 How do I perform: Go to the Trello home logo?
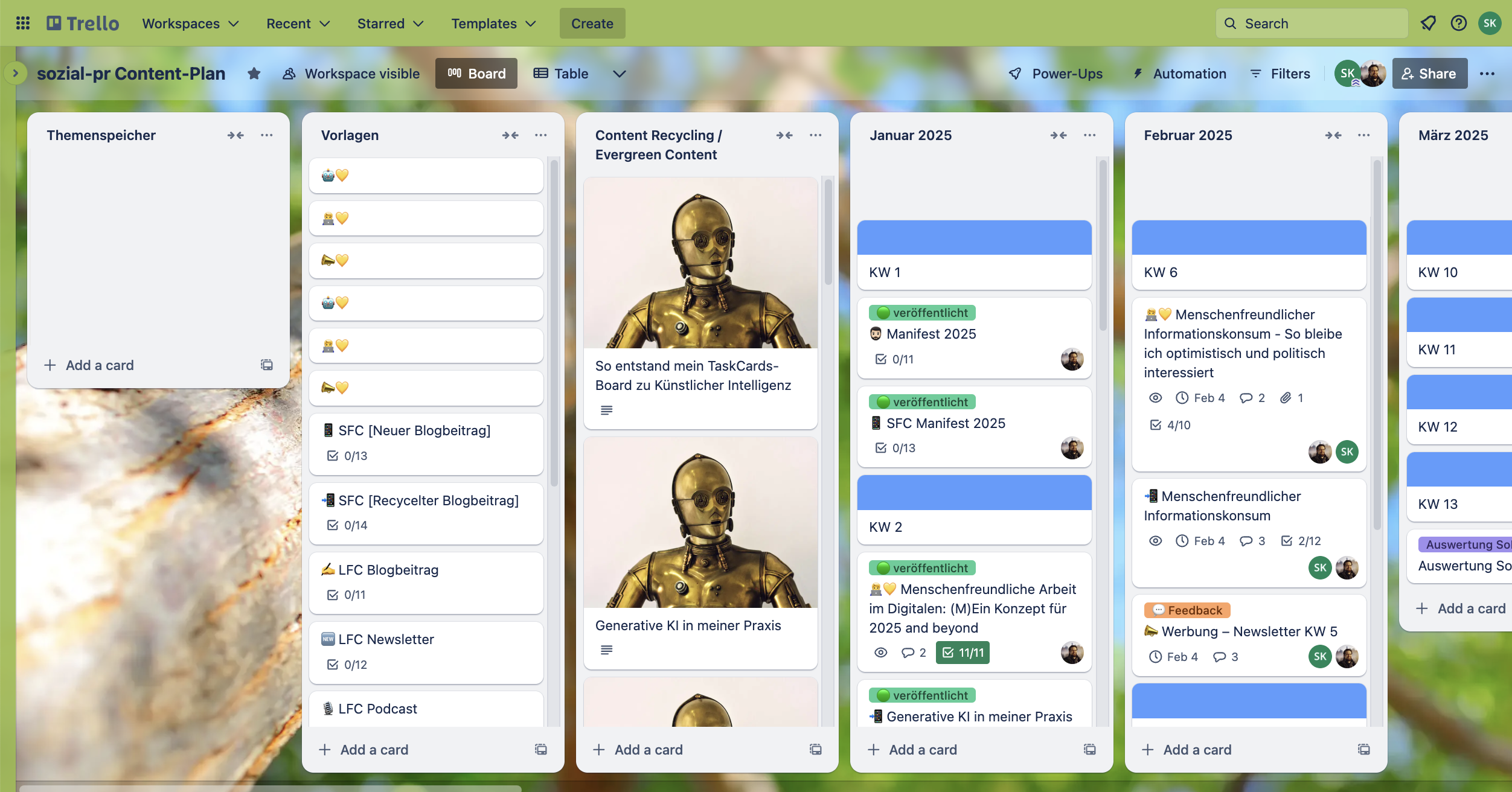pos(83,24)
